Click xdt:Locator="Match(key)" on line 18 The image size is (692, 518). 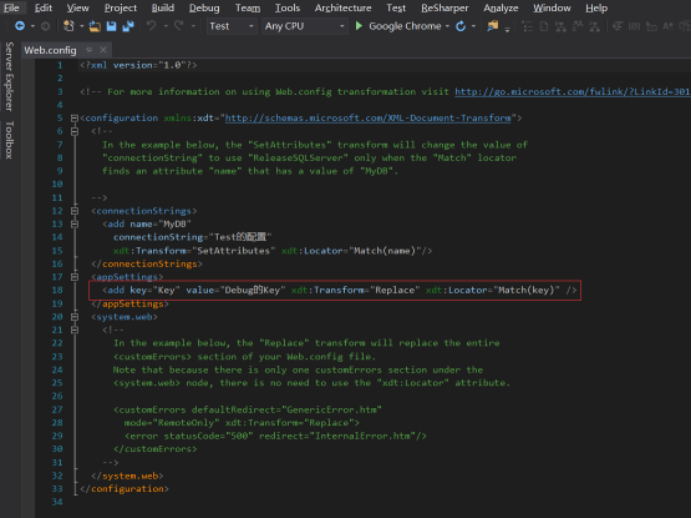pos(493,290)
